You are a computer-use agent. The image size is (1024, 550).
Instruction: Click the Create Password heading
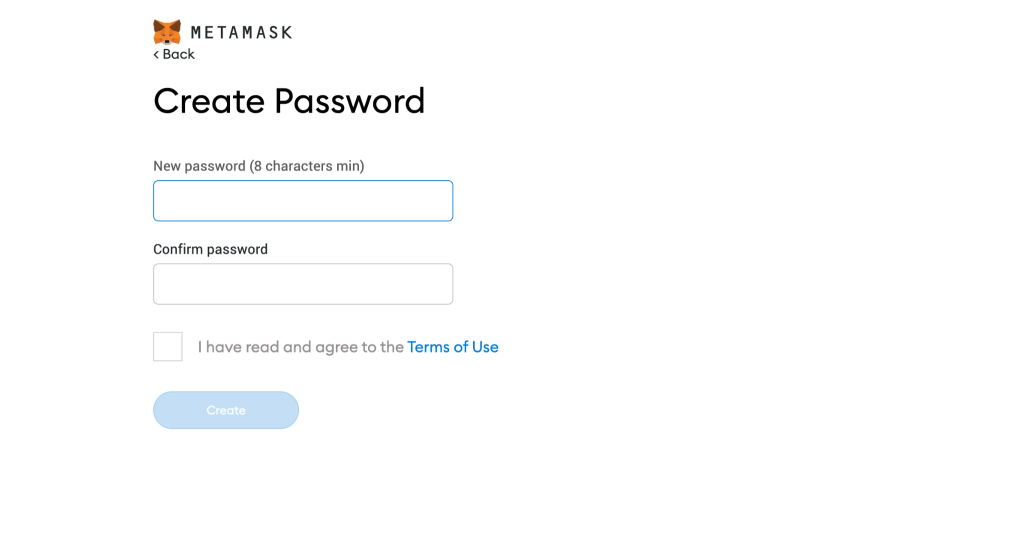pos(289,101)
